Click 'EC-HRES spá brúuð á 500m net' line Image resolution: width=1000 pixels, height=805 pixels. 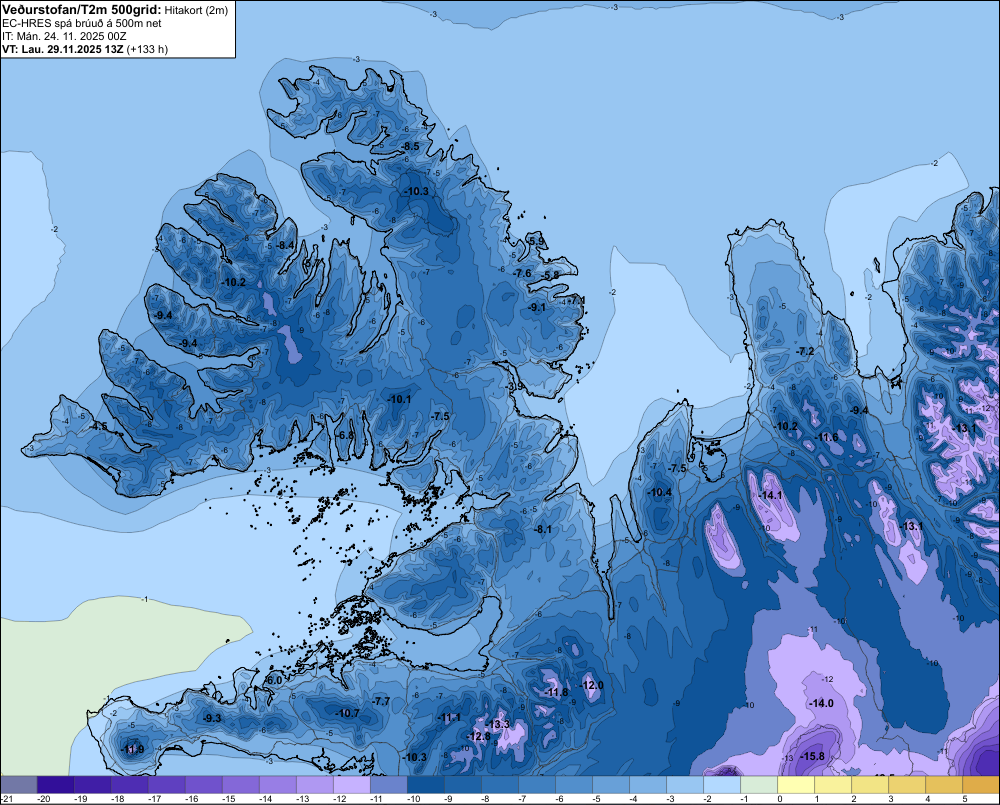click(82, 24)
